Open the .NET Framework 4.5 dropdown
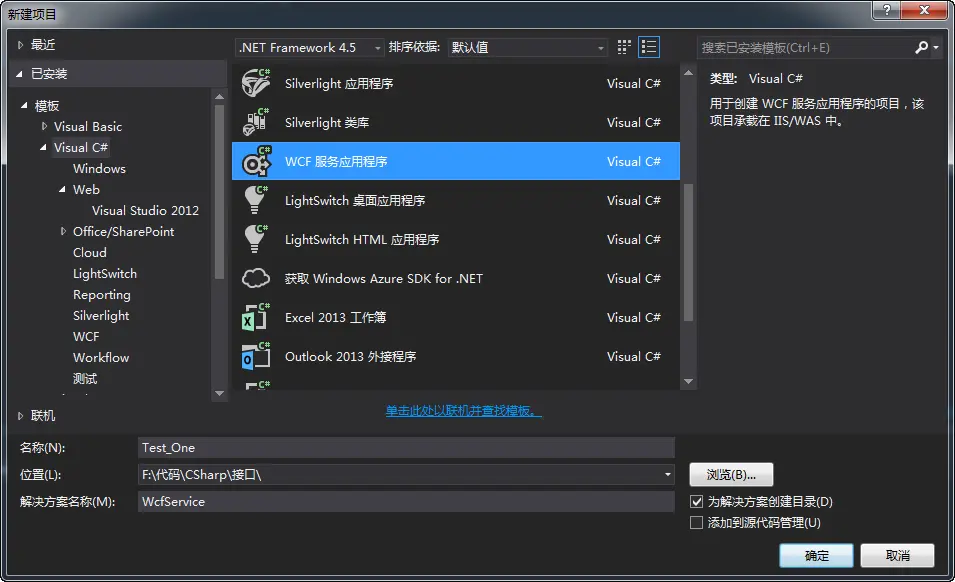The height and width of the screenshot is (582, 955). (x=309, y=47)
